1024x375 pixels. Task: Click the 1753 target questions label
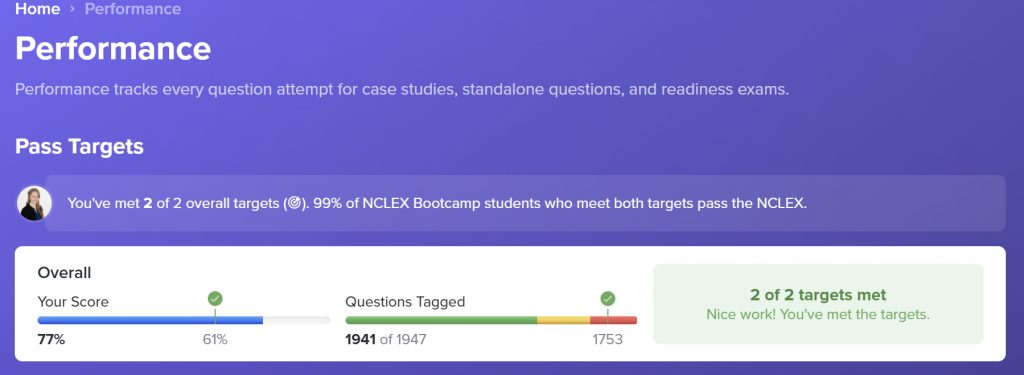(607, 340)
